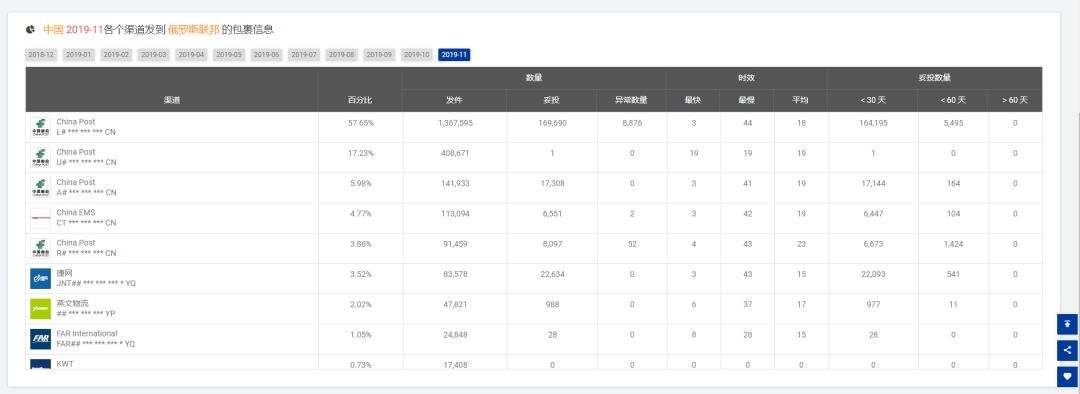Click the 燕文物流 carrier logo
Image resolution: width=1080 pixels, height=394 pixels.
(x=41, y=309)
